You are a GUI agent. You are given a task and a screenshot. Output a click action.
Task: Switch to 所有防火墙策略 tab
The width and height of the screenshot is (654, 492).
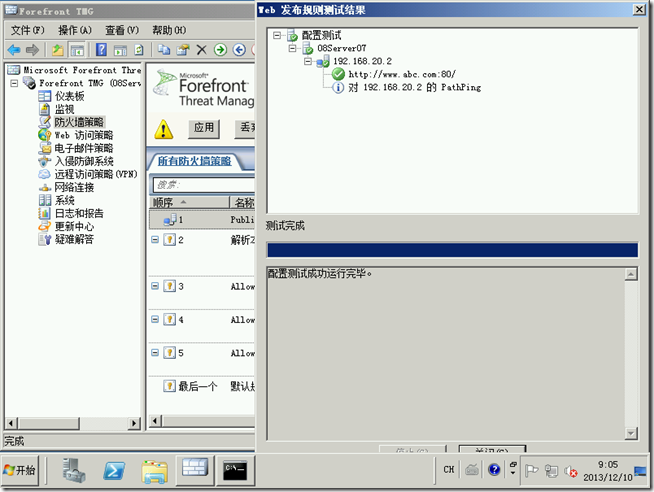pos(194,161)
